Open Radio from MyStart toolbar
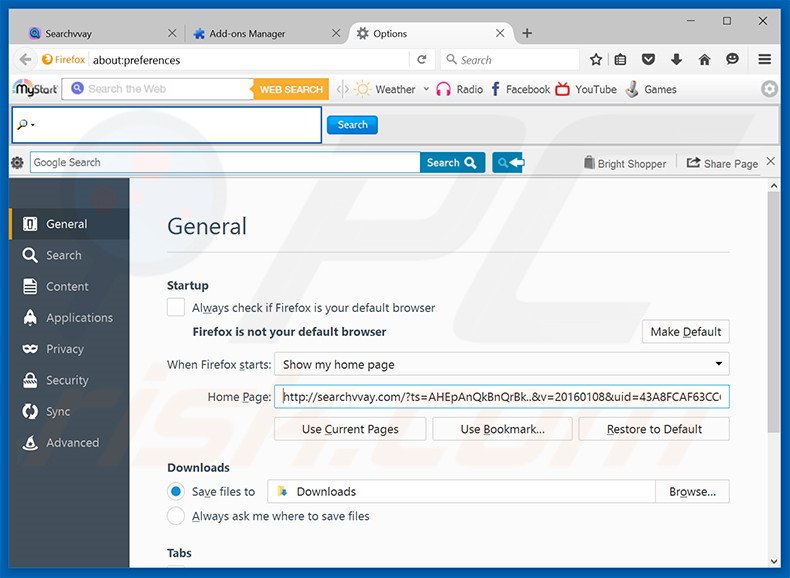This screenshot has width=790, height=578. click(459, 89)
